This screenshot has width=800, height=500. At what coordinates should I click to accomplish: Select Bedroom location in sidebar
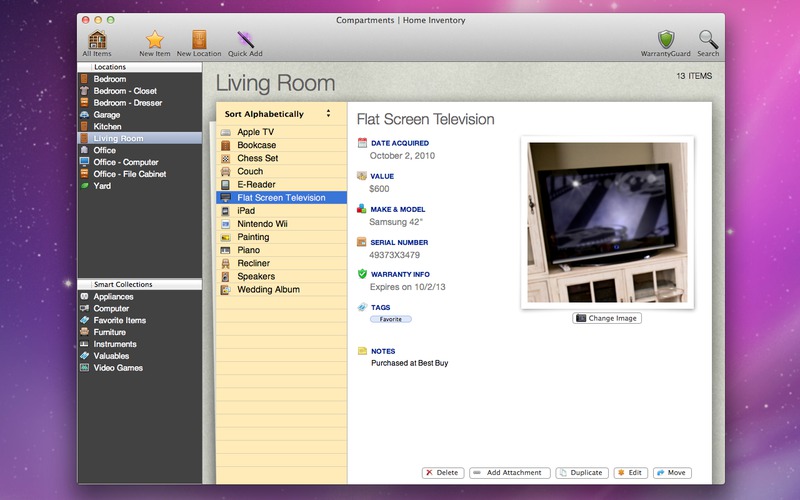[x=139, y=79]
